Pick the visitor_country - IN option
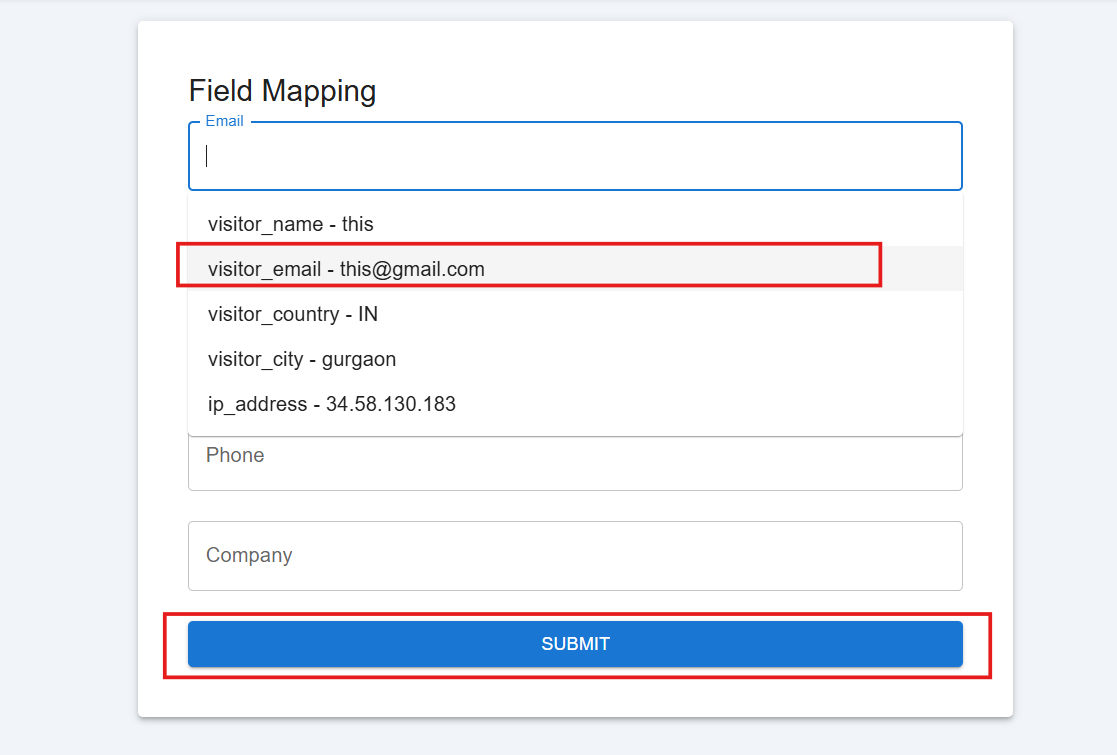The image size is (1117, 755). coord(575,314)
